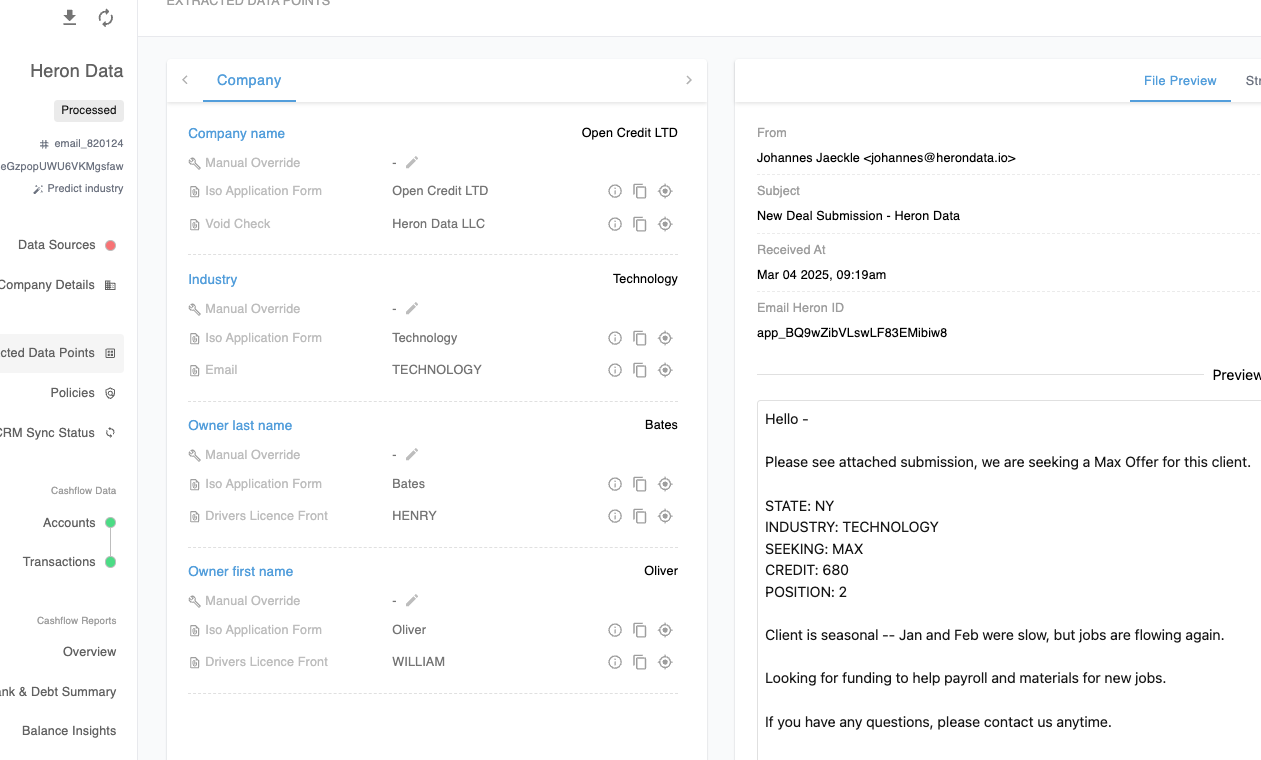Screen dimensions: 1261x760
Task: Copy the Bates value
Action: tap(640, 484)
